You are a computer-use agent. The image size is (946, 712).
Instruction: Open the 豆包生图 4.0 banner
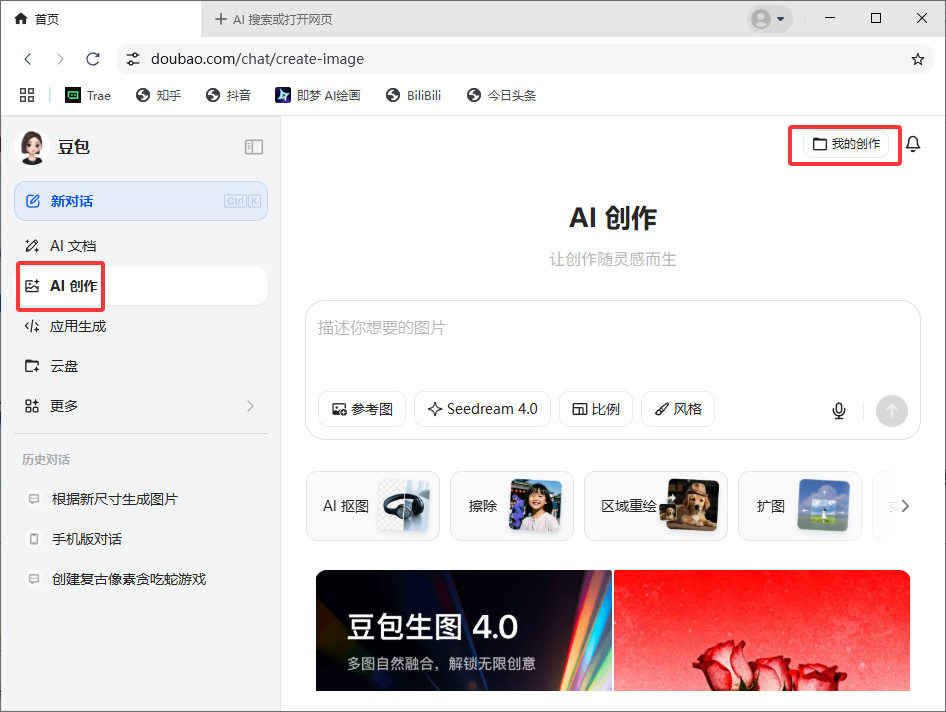click(463, 631)
